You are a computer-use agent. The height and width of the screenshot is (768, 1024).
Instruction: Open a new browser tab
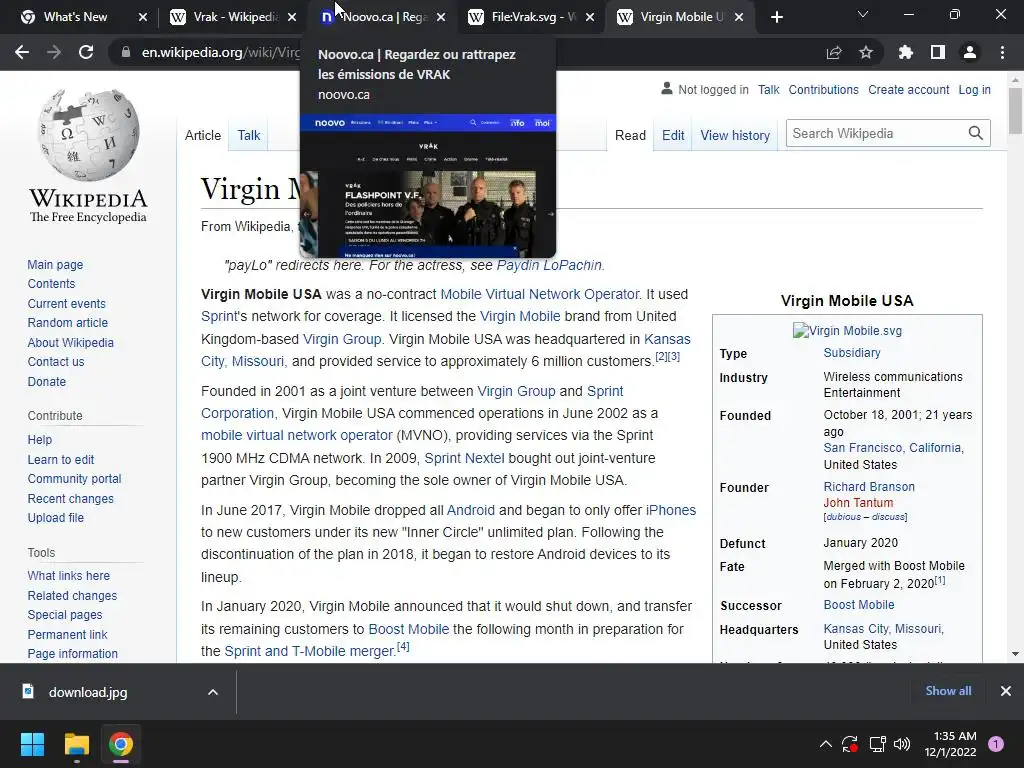click(776, 17)
